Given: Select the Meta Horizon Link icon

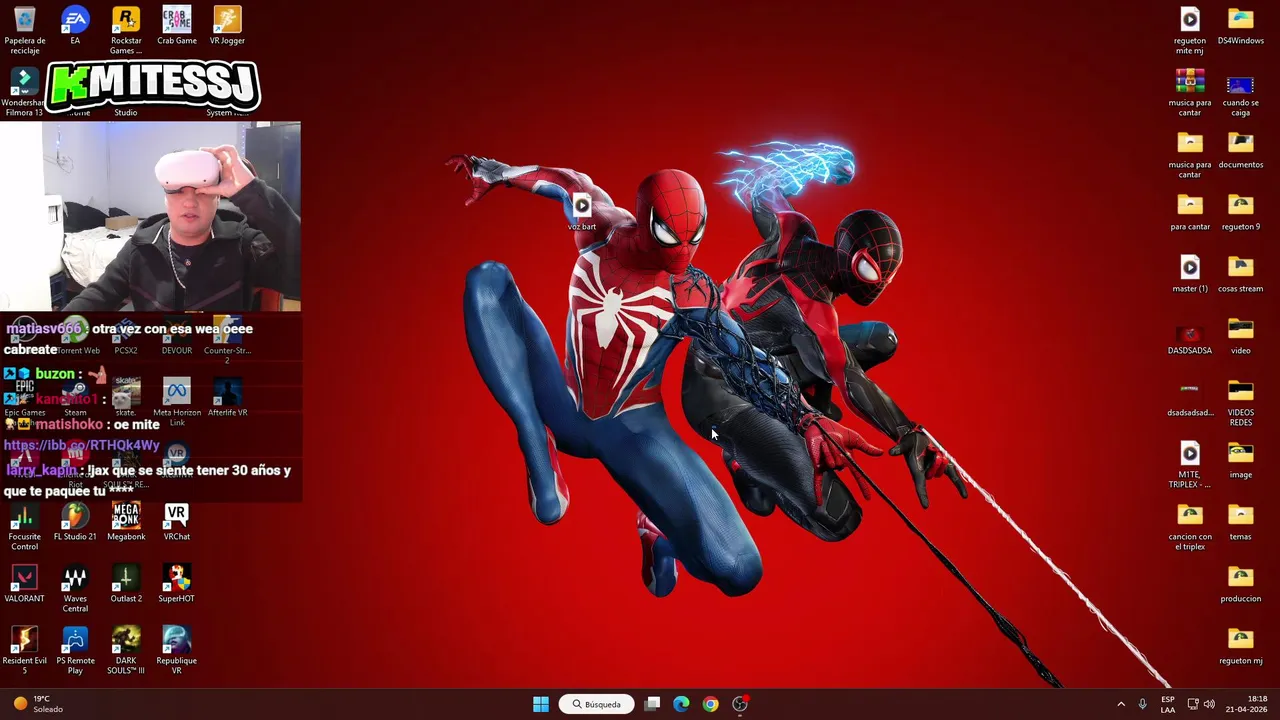Looking at the screenshot, I should point(176,402).
